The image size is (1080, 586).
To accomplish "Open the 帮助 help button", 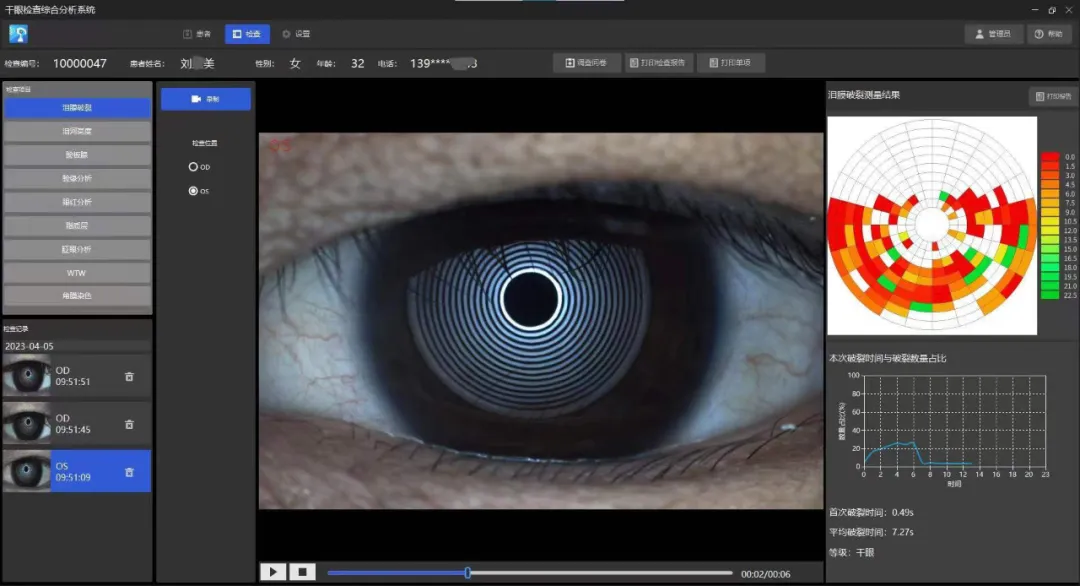I will (x=1048, y=34).
